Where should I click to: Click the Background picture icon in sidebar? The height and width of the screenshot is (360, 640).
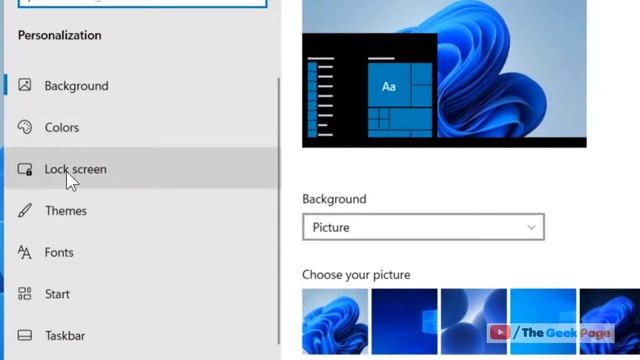[24, 85]
